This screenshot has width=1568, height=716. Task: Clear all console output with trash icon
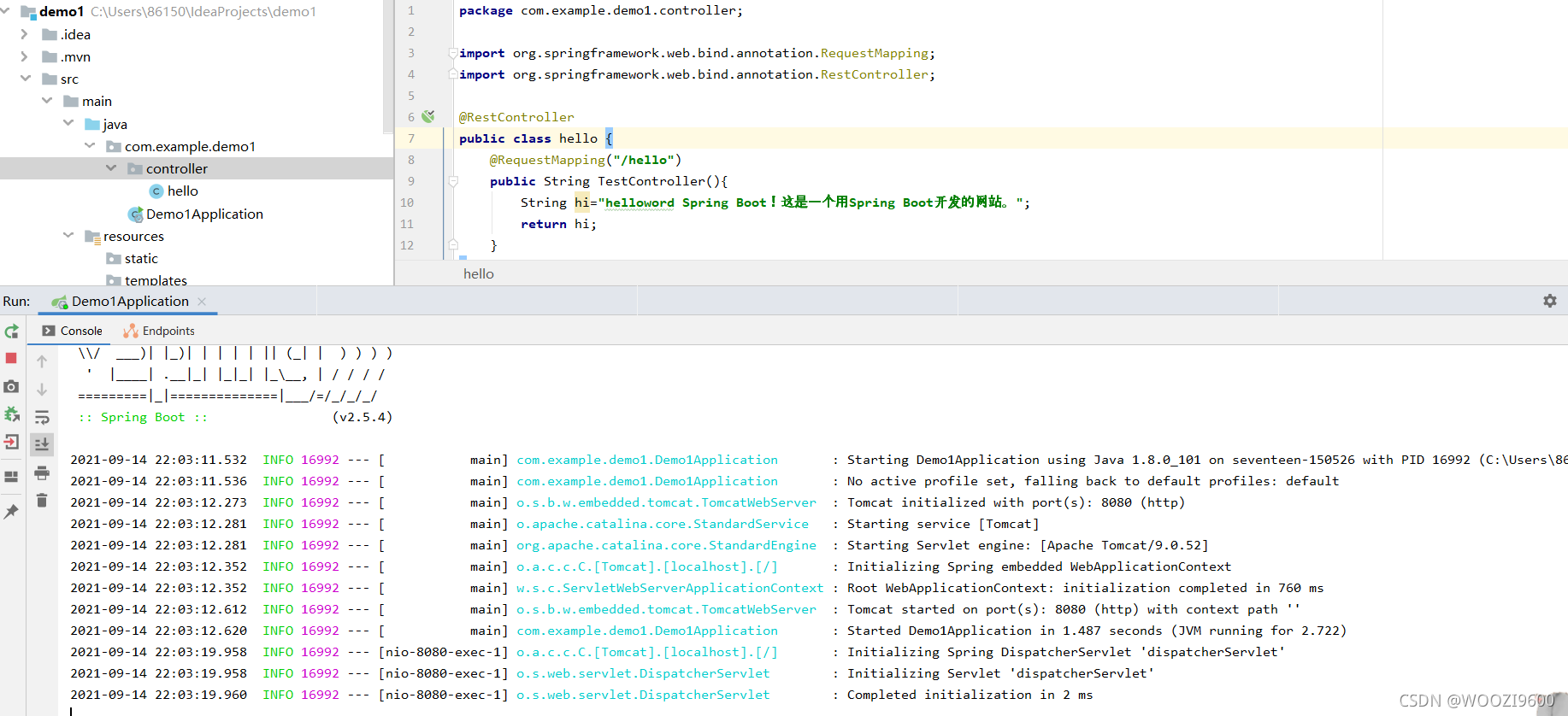[x=42, y=501]
